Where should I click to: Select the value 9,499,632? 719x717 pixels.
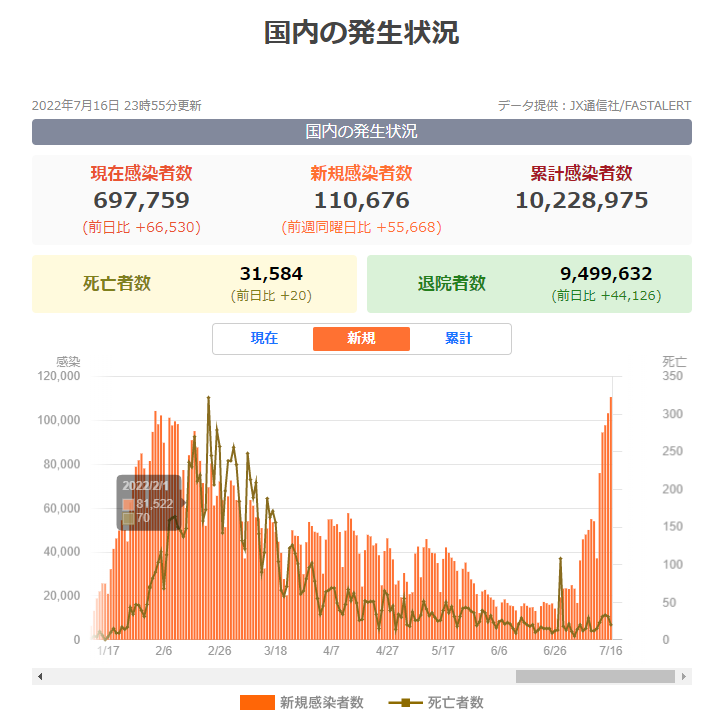606,274
